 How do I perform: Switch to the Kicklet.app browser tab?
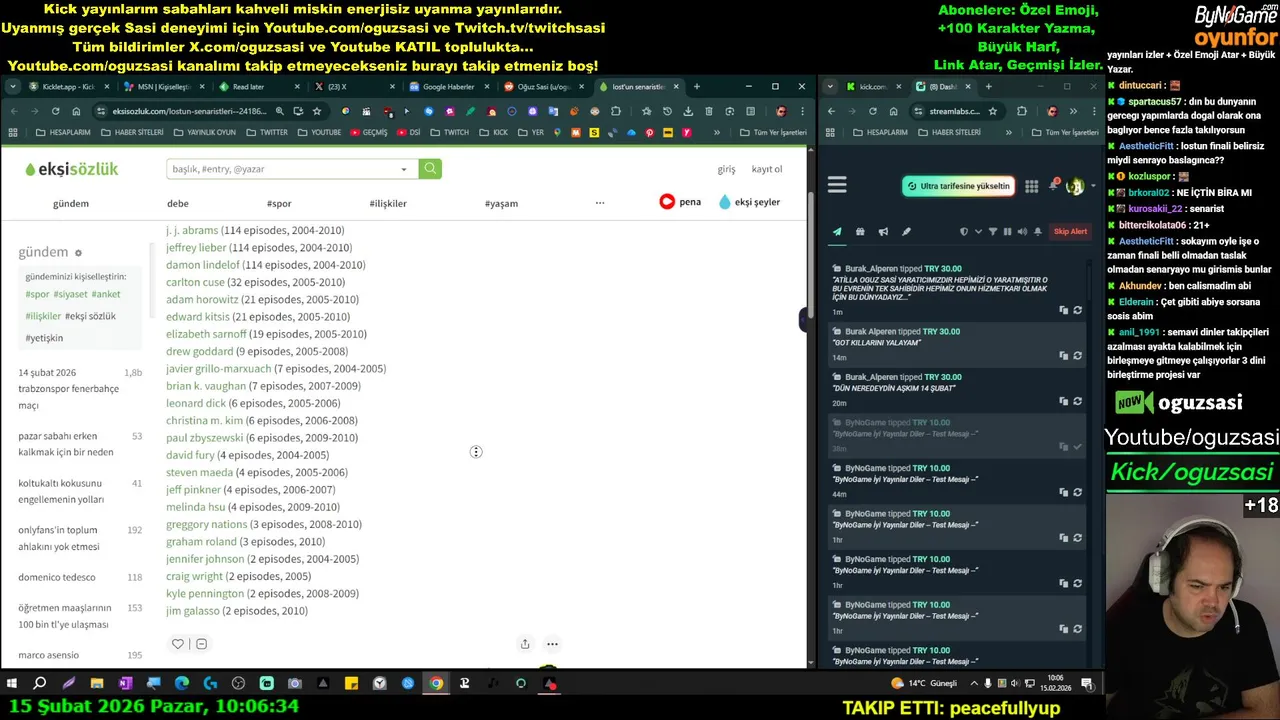pos(67,87)
